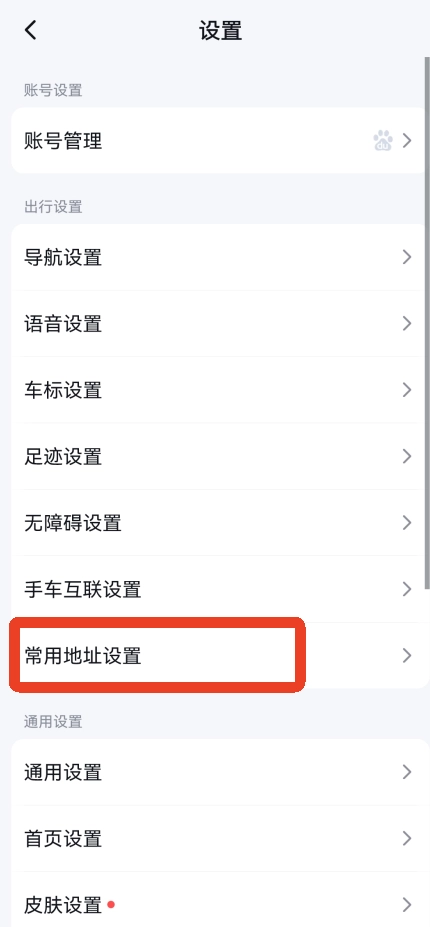Open 语音设置 entry
The width and height of the screenshot is (430, 927).
click(219, 323)
